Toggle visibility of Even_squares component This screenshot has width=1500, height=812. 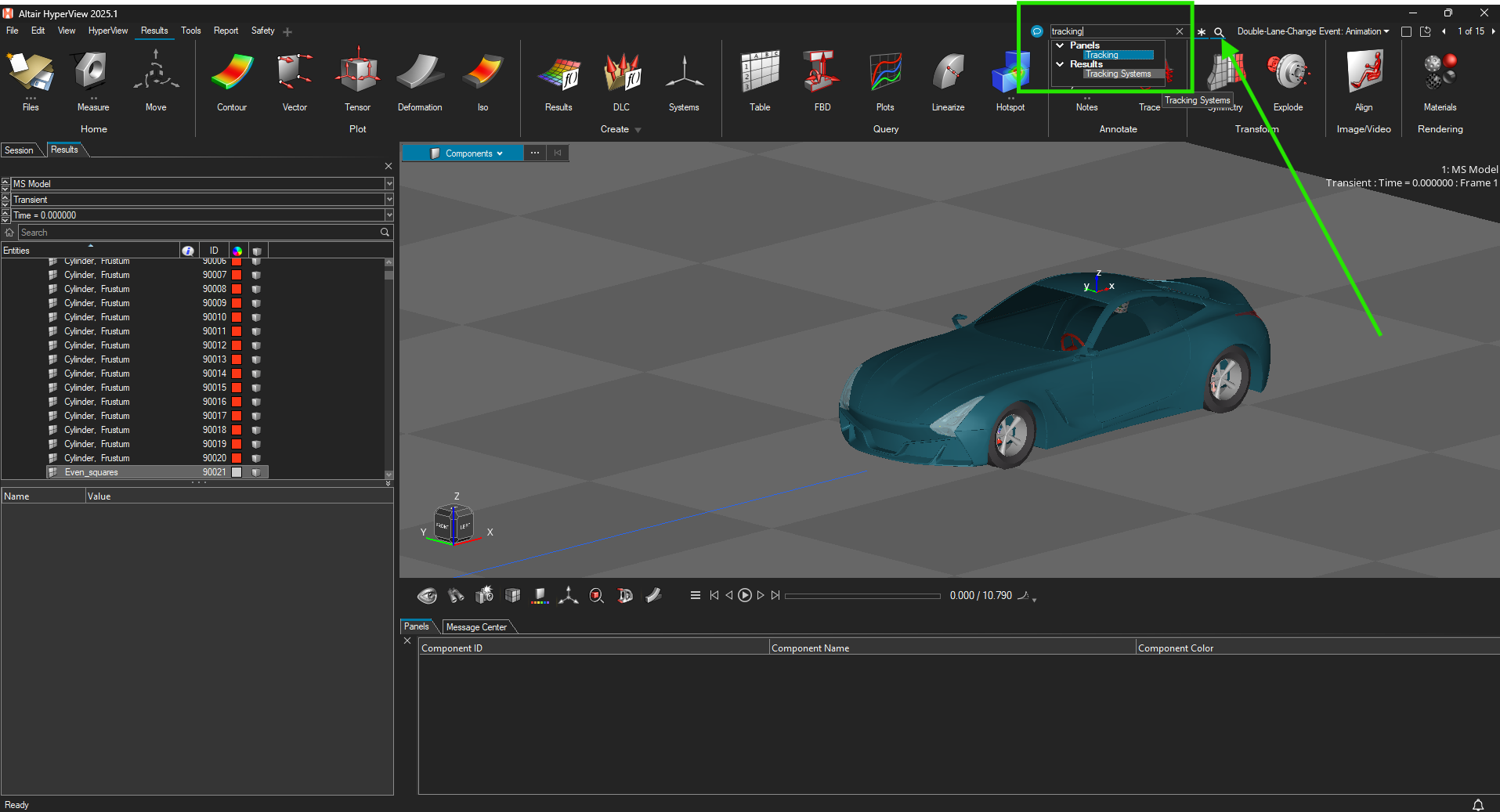tap(256, 472)
